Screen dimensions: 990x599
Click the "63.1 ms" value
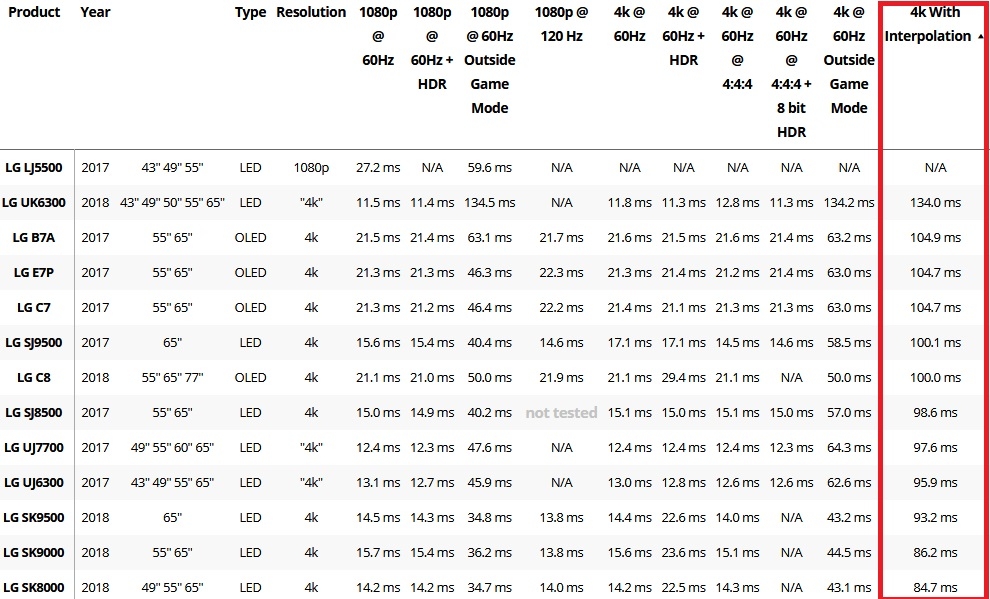tap(490, 237)
